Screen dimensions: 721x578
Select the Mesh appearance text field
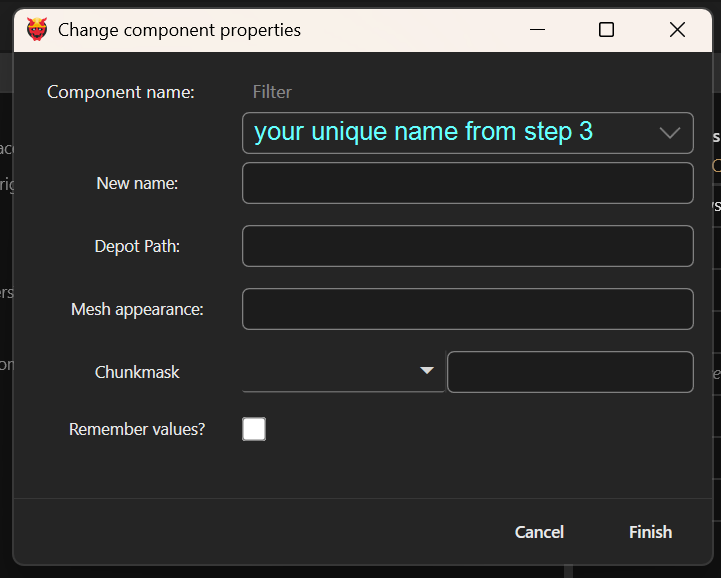tap(467, 309)
